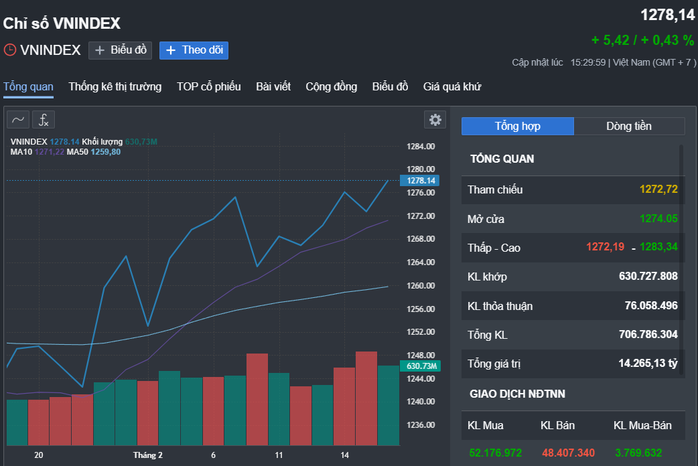This screenshot has width=698, height=466.
Task: Click the GIAO DỊCH NĐTNN section heading
Action: pos(517,394)
